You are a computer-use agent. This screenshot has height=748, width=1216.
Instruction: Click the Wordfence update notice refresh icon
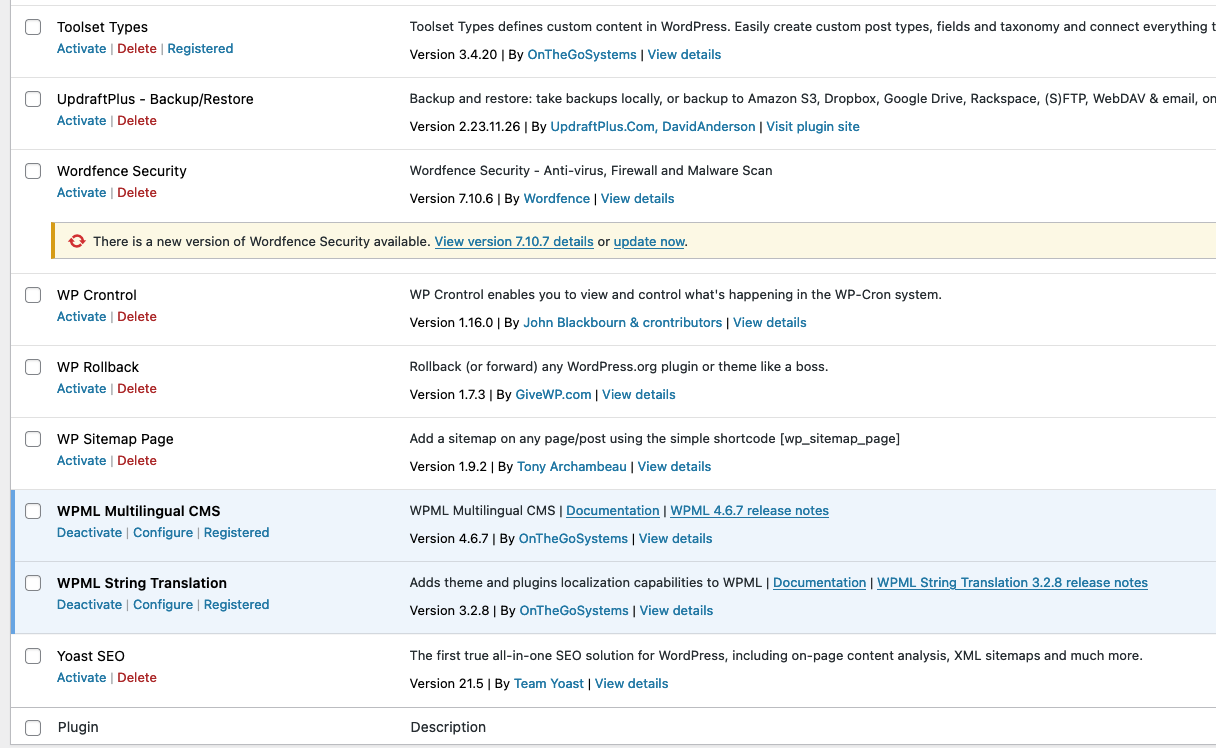click(77, 241)
